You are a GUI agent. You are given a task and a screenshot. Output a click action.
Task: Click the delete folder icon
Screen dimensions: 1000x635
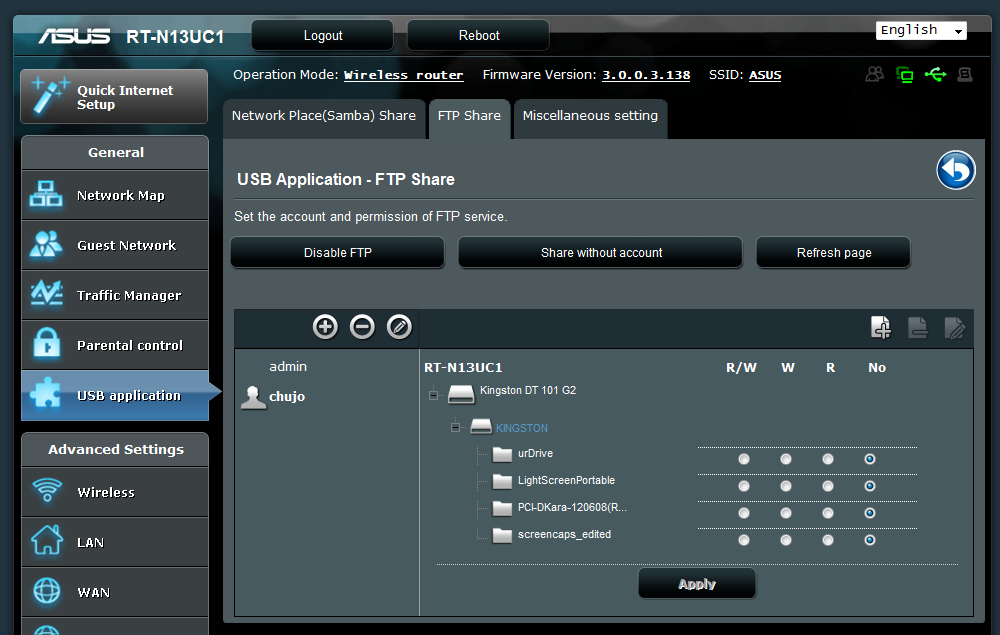[918, 327]
